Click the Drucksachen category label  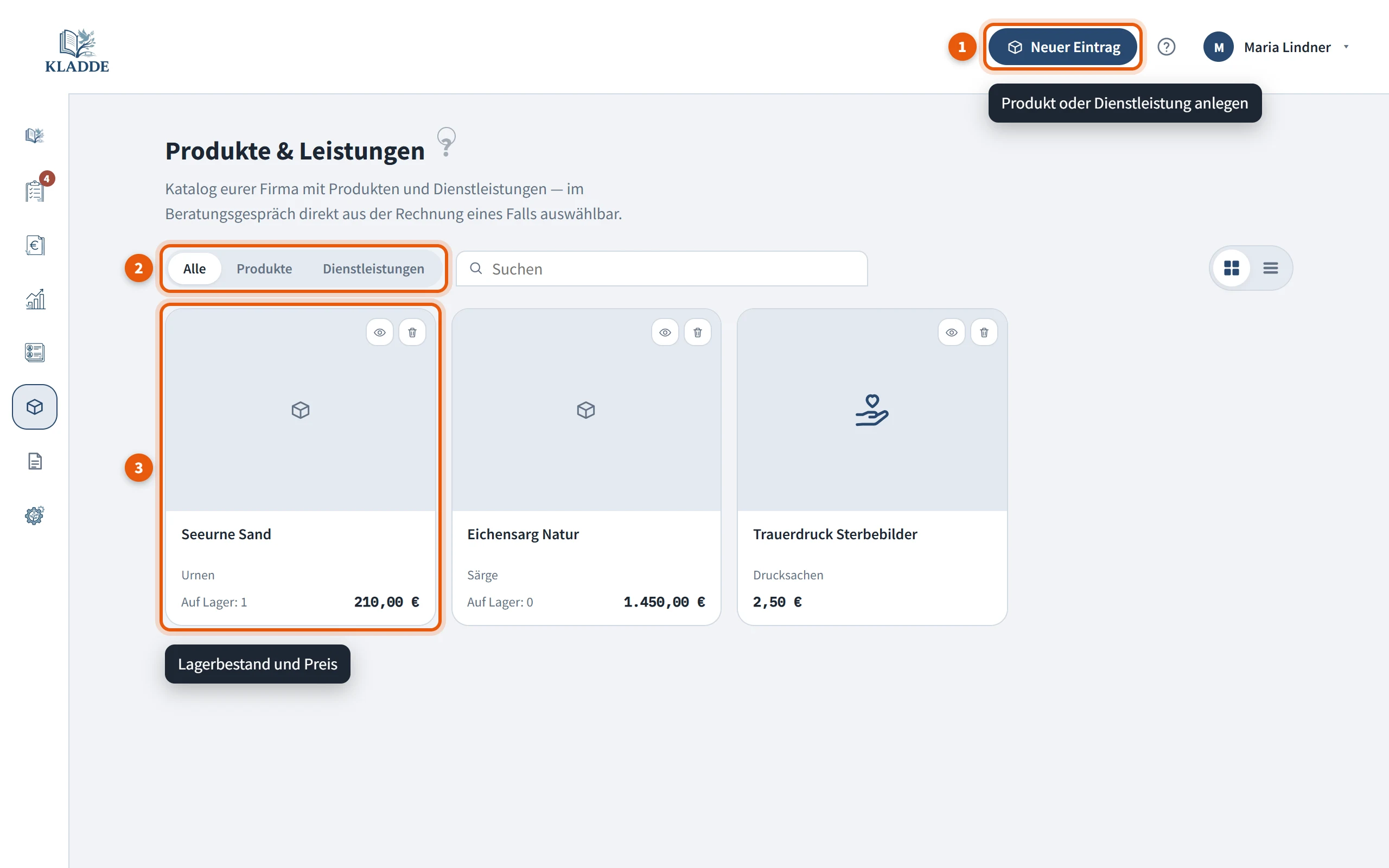pyautogui.click(x=788, y=575)
